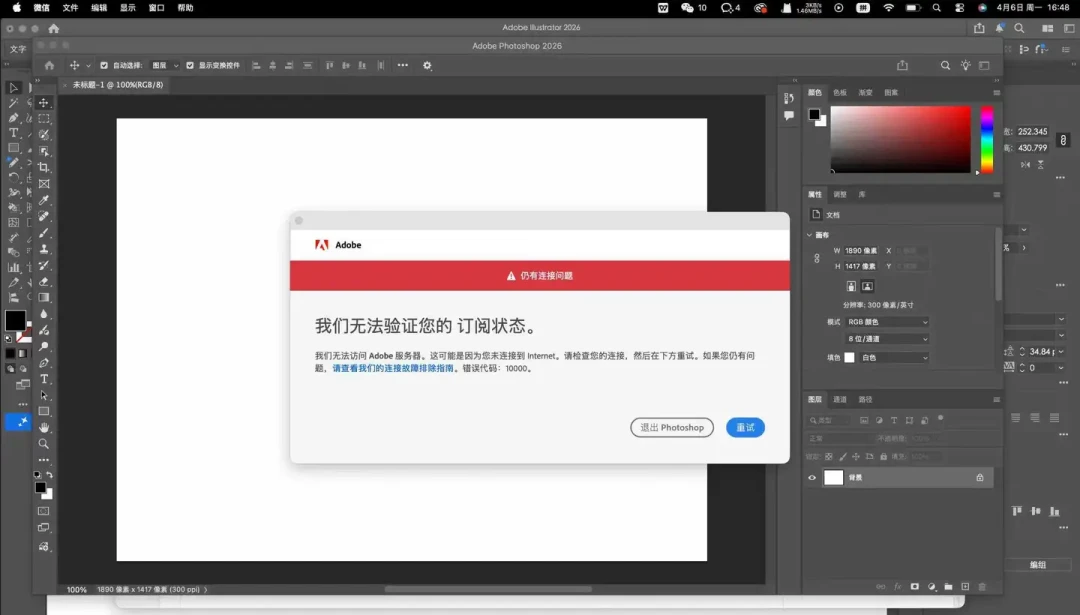Select the Zoom tool in Photoshop's toolbox
This screenshot has width=1080, height=615.
43,444
